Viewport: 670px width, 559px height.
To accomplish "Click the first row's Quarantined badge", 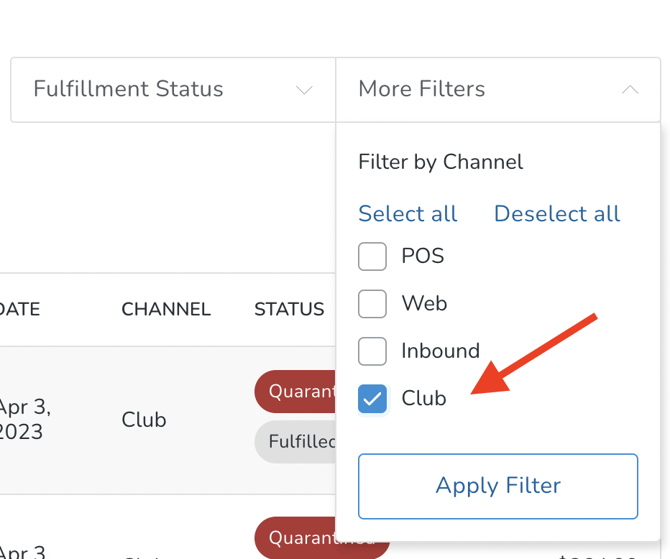I will coord(297,392).
